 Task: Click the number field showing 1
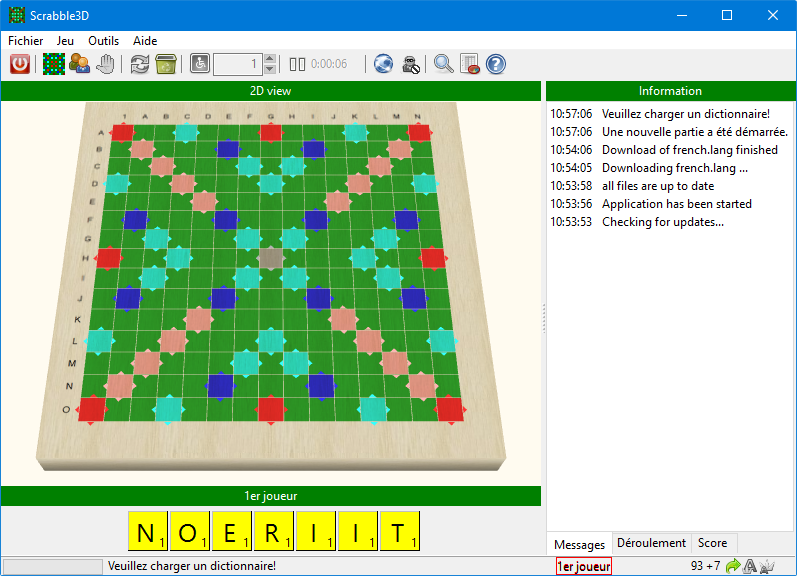click(x=238, y=64)
